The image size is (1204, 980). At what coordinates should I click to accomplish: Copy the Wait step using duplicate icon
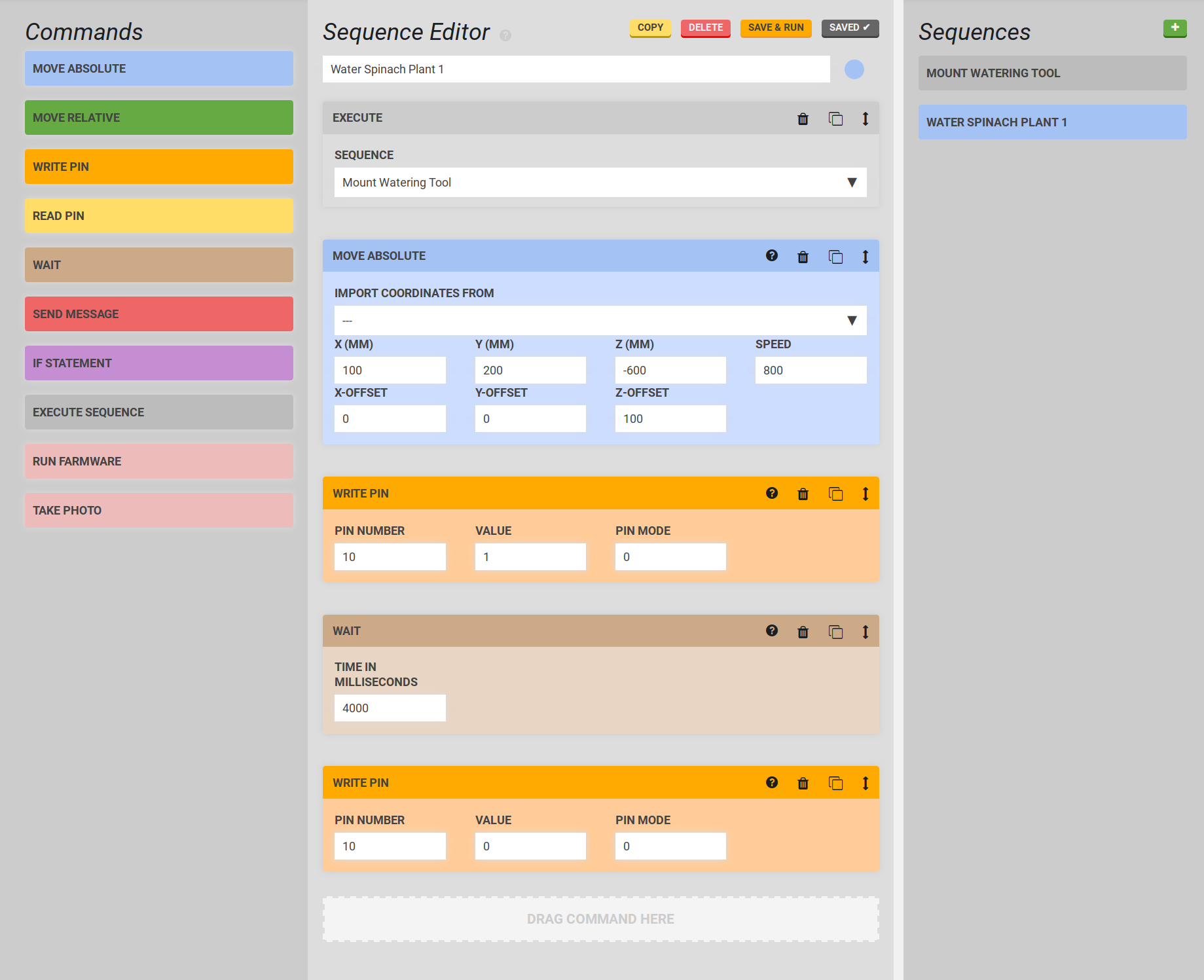coord(835,632)
